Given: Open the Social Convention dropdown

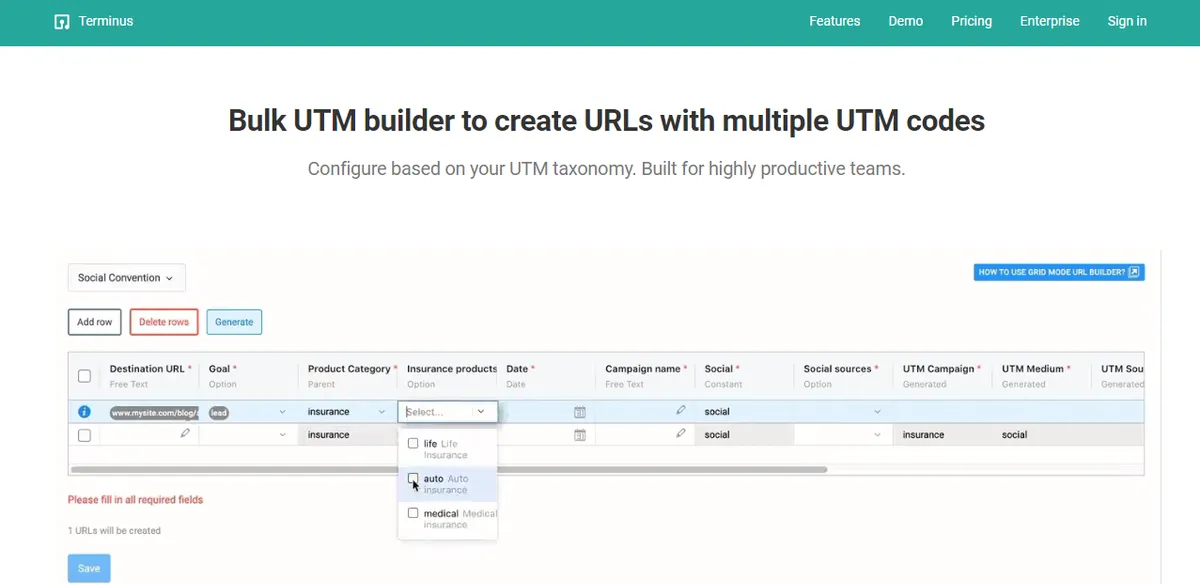Looking at the screenshot, I should [126, 277].
